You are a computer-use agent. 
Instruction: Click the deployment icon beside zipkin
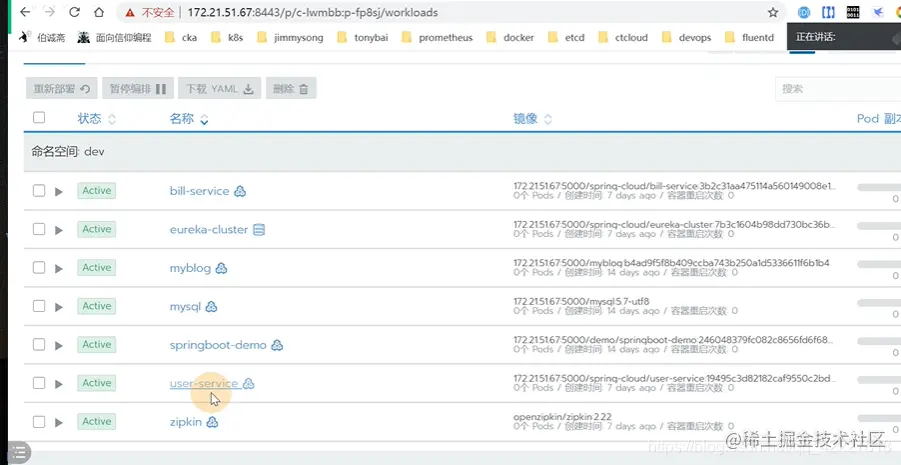tap(212, 422)
